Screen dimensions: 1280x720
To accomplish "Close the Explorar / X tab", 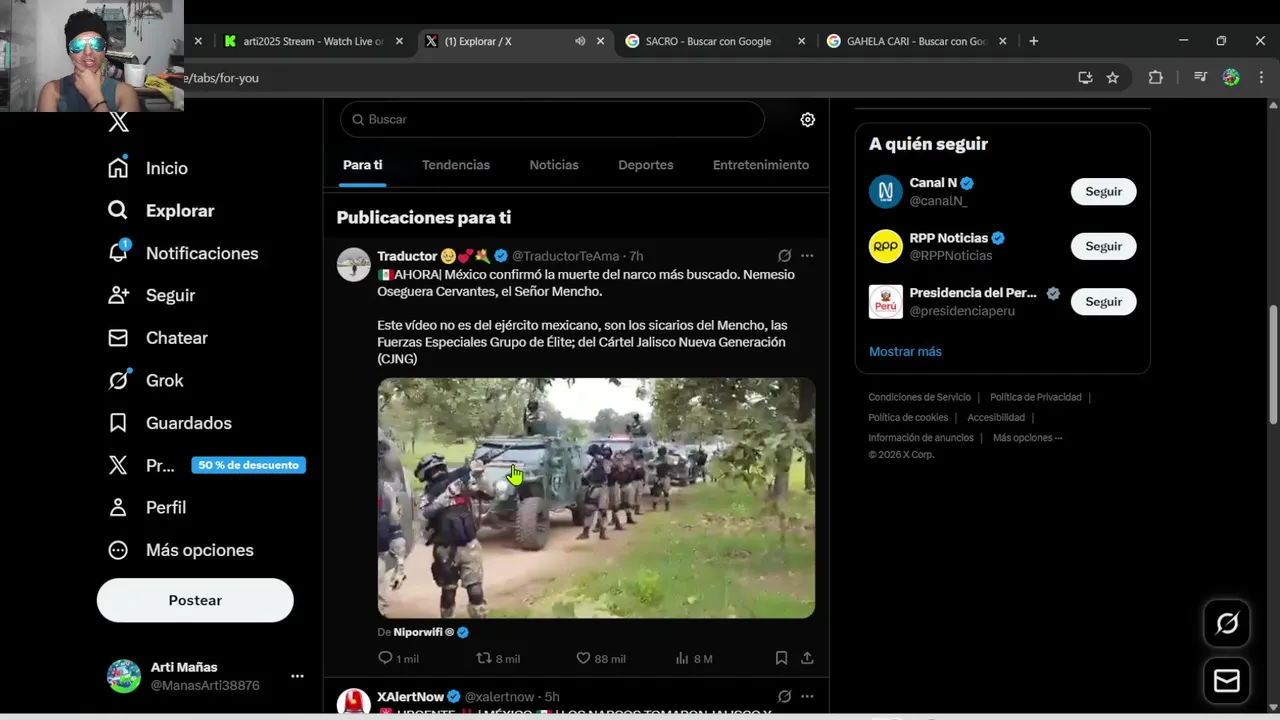I will [x=600, y=41].
